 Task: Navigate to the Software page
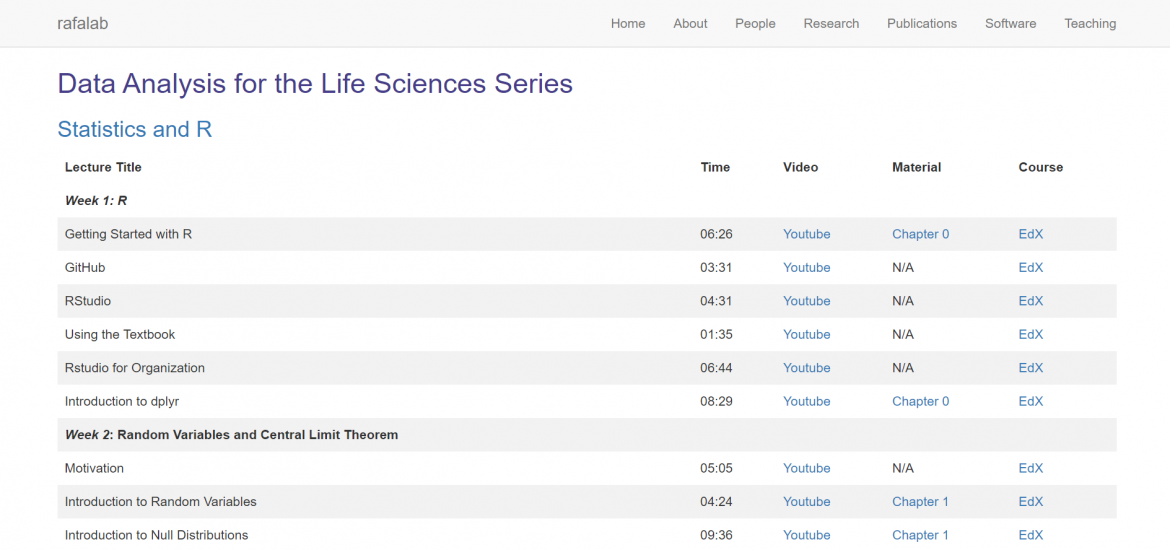pyautogui.click(x=1010, y=23)
